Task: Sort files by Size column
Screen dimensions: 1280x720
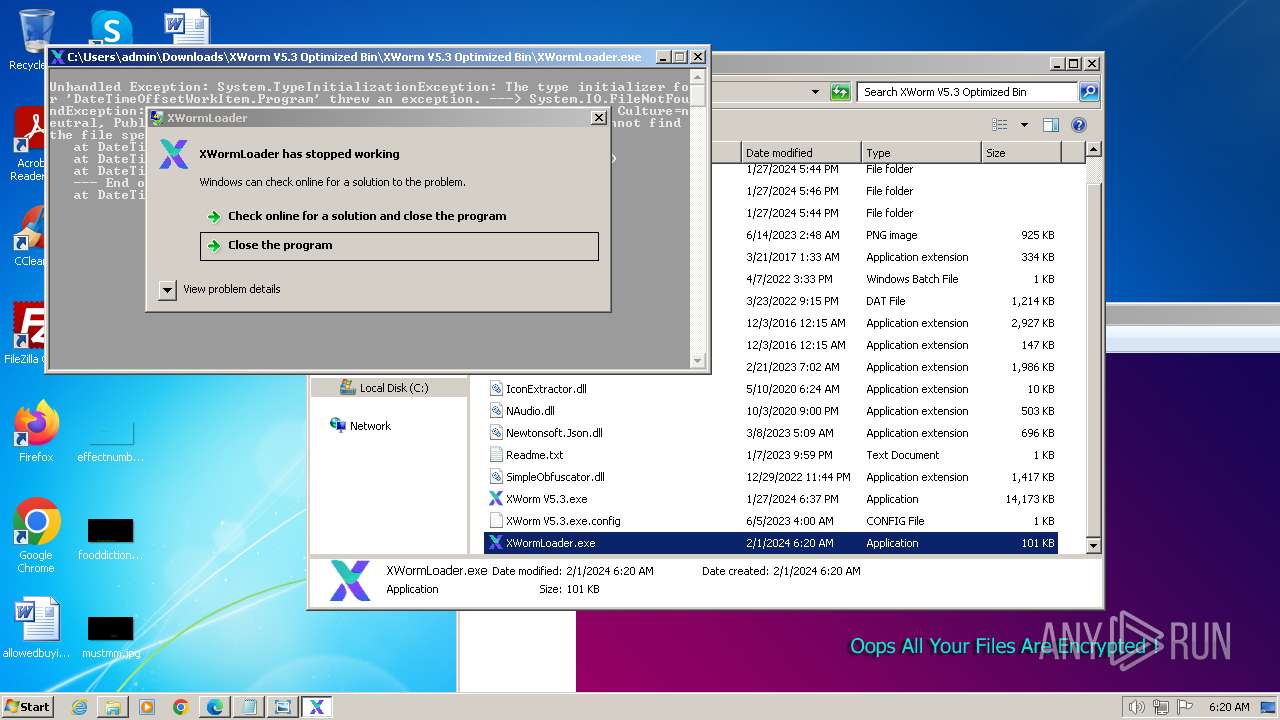Action: click(1021, 153)
